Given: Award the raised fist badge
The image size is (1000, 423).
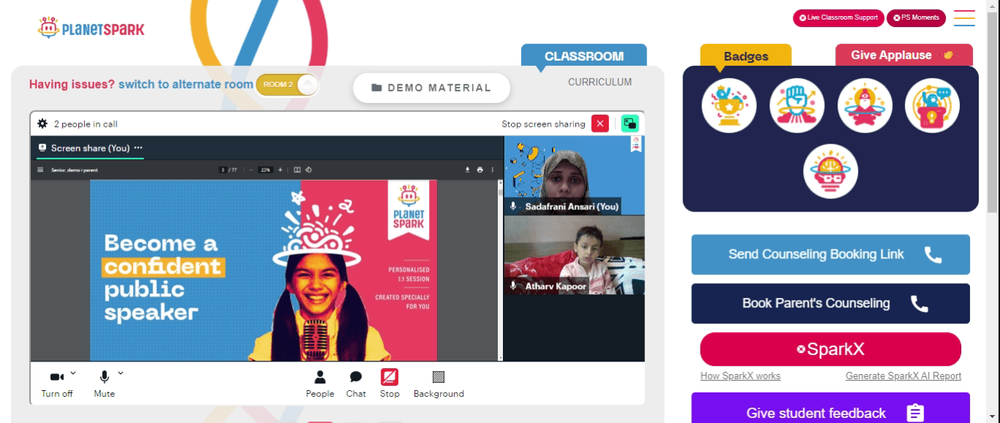Looking at the screenshot, I should click(797, 105).
